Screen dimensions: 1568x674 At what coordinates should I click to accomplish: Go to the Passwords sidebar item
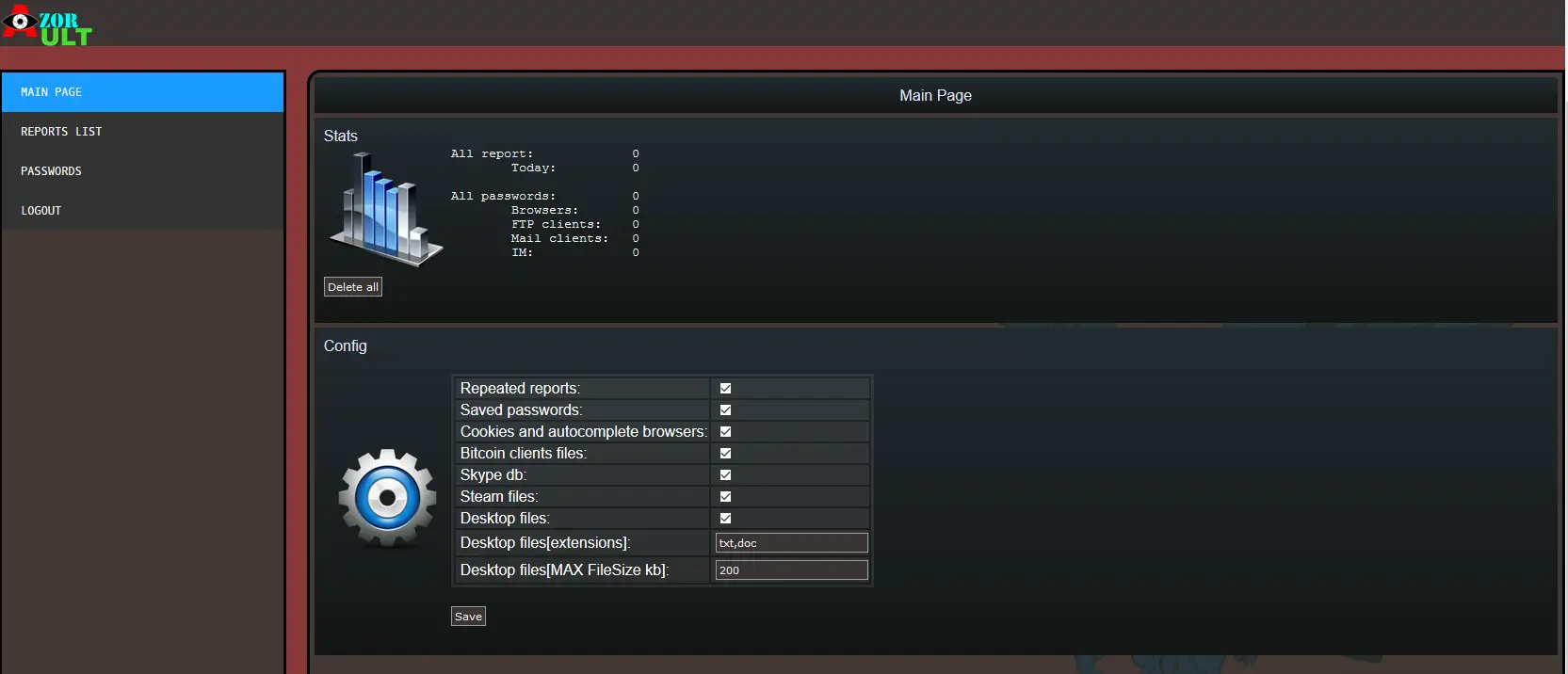(x=143, y=171)
